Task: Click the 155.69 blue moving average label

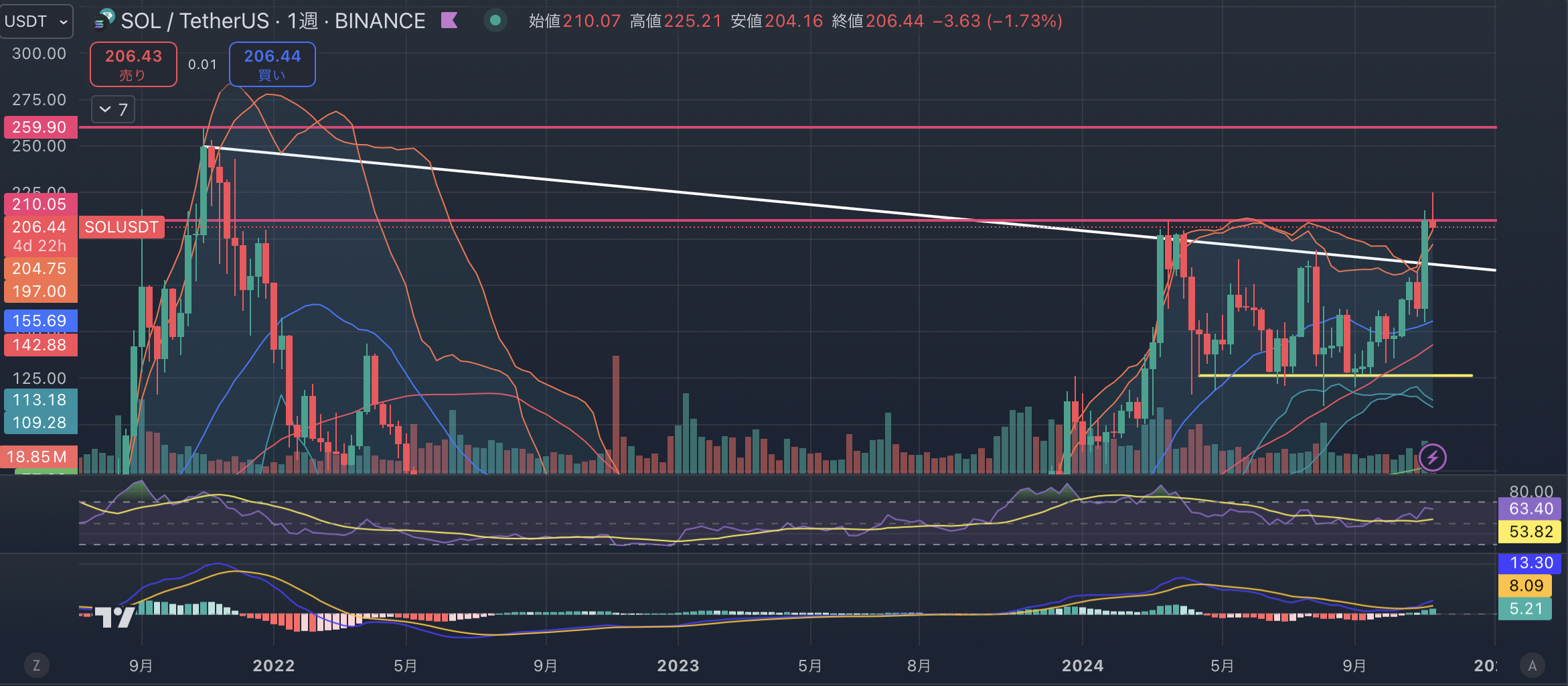Action: click(40, 321)
